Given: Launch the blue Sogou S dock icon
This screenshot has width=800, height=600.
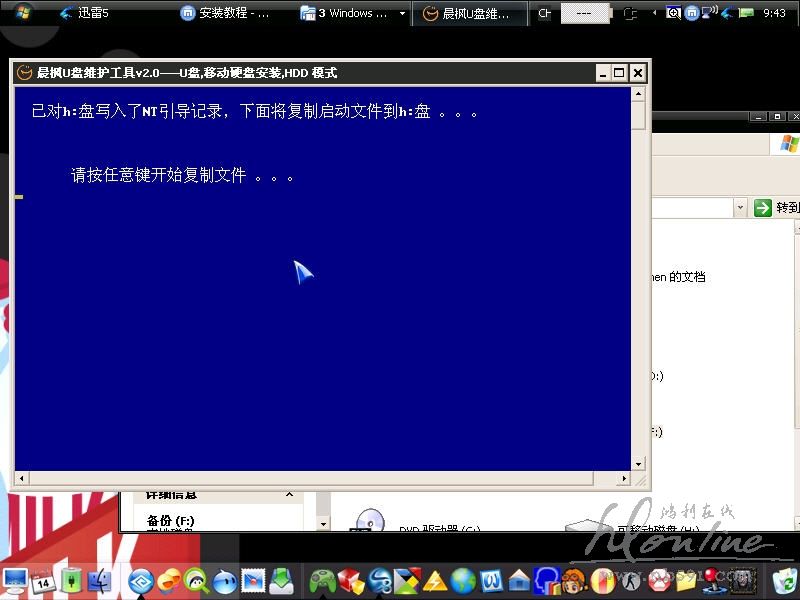Looking at the screenshot, I should click(x=380, y=582).
